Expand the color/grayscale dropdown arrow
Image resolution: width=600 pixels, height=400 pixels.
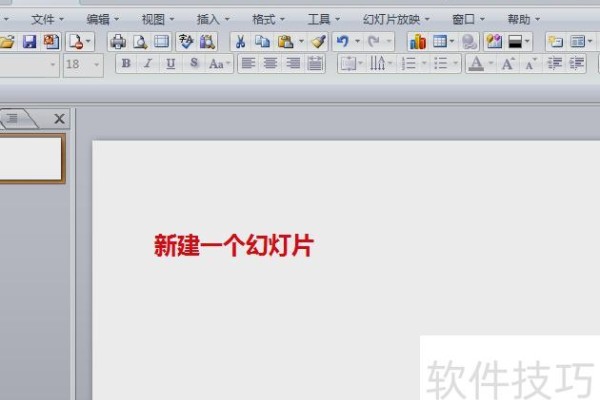527,41
